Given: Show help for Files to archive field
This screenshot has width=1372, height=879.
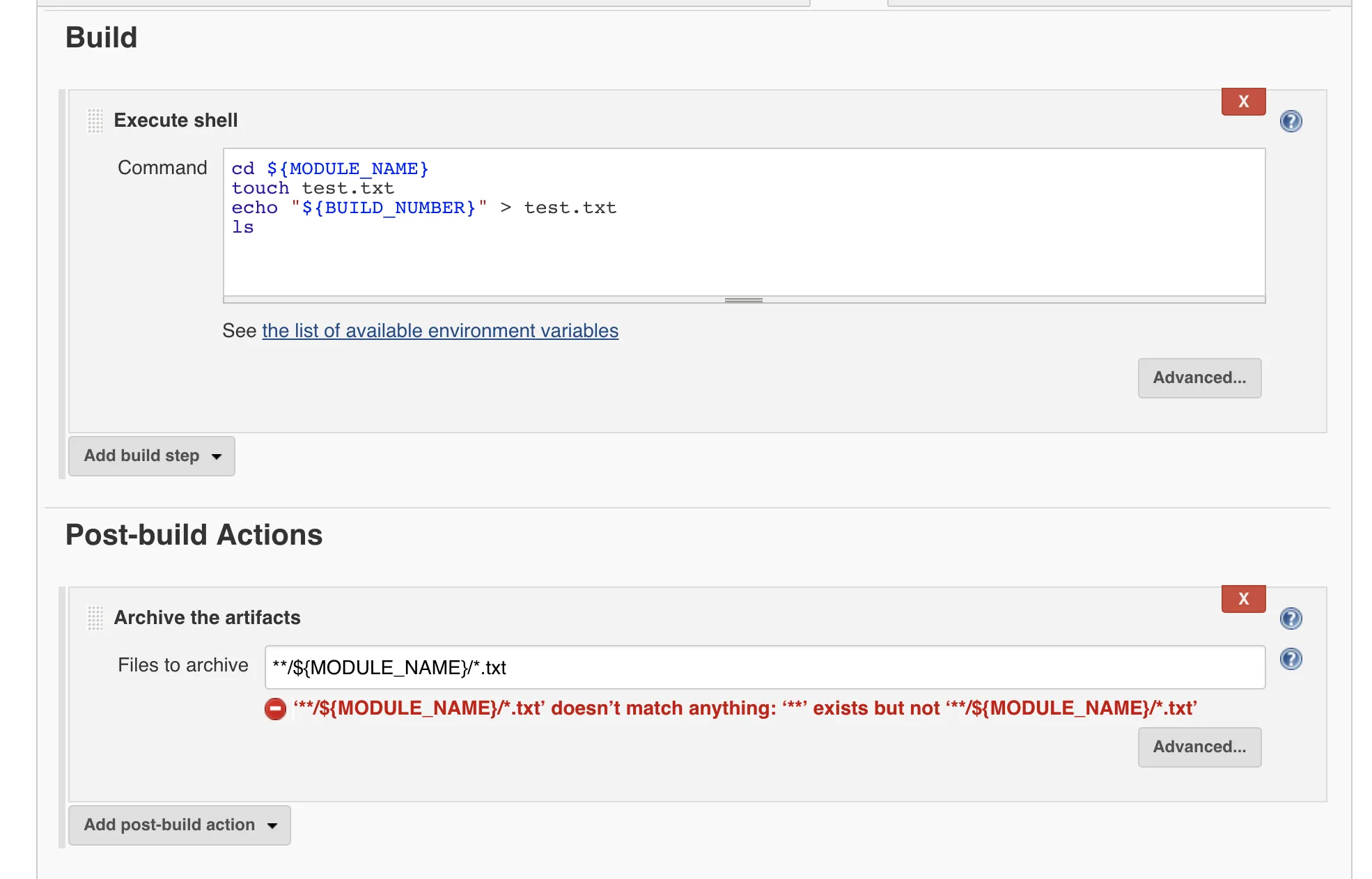Looking at the screenshot, I should [1291, 659].
